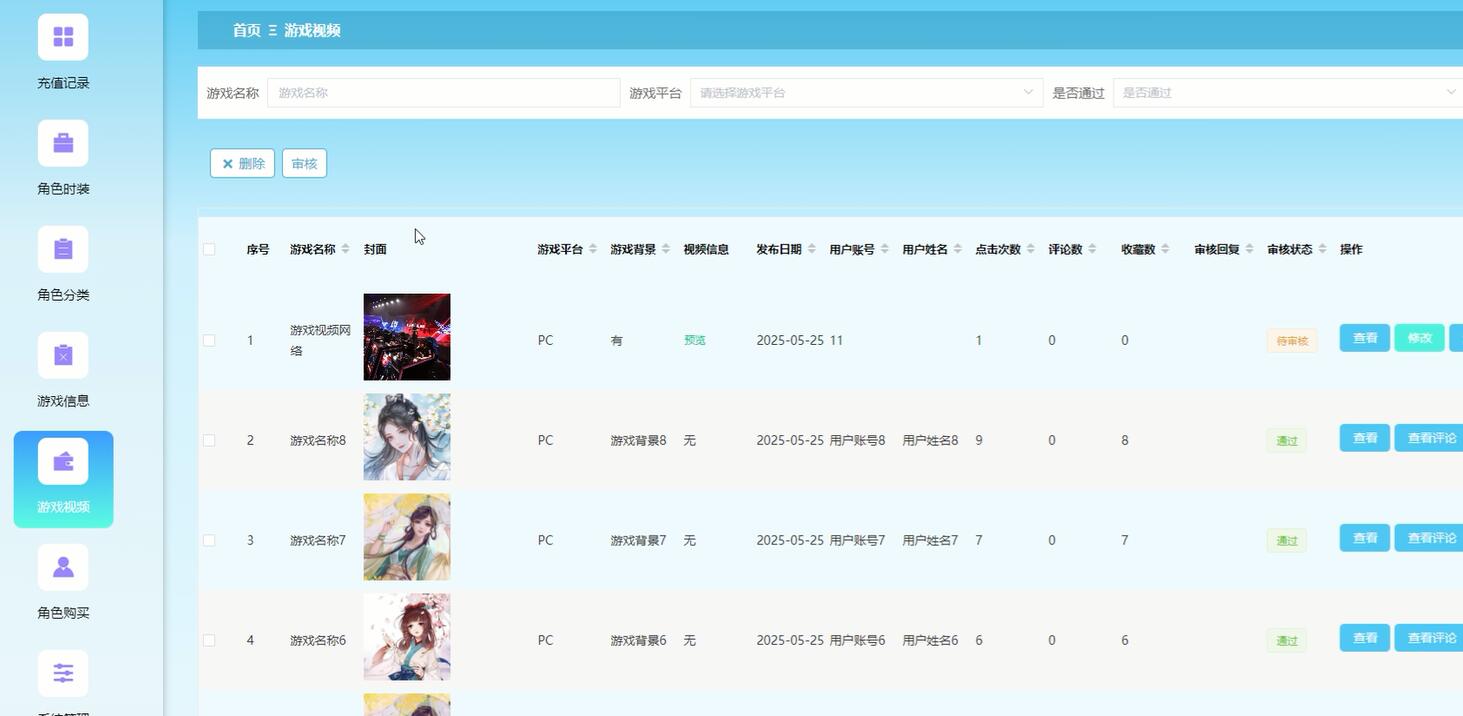Focus the 游戏名称 search input
The image size is (1463, 716).
443,93
